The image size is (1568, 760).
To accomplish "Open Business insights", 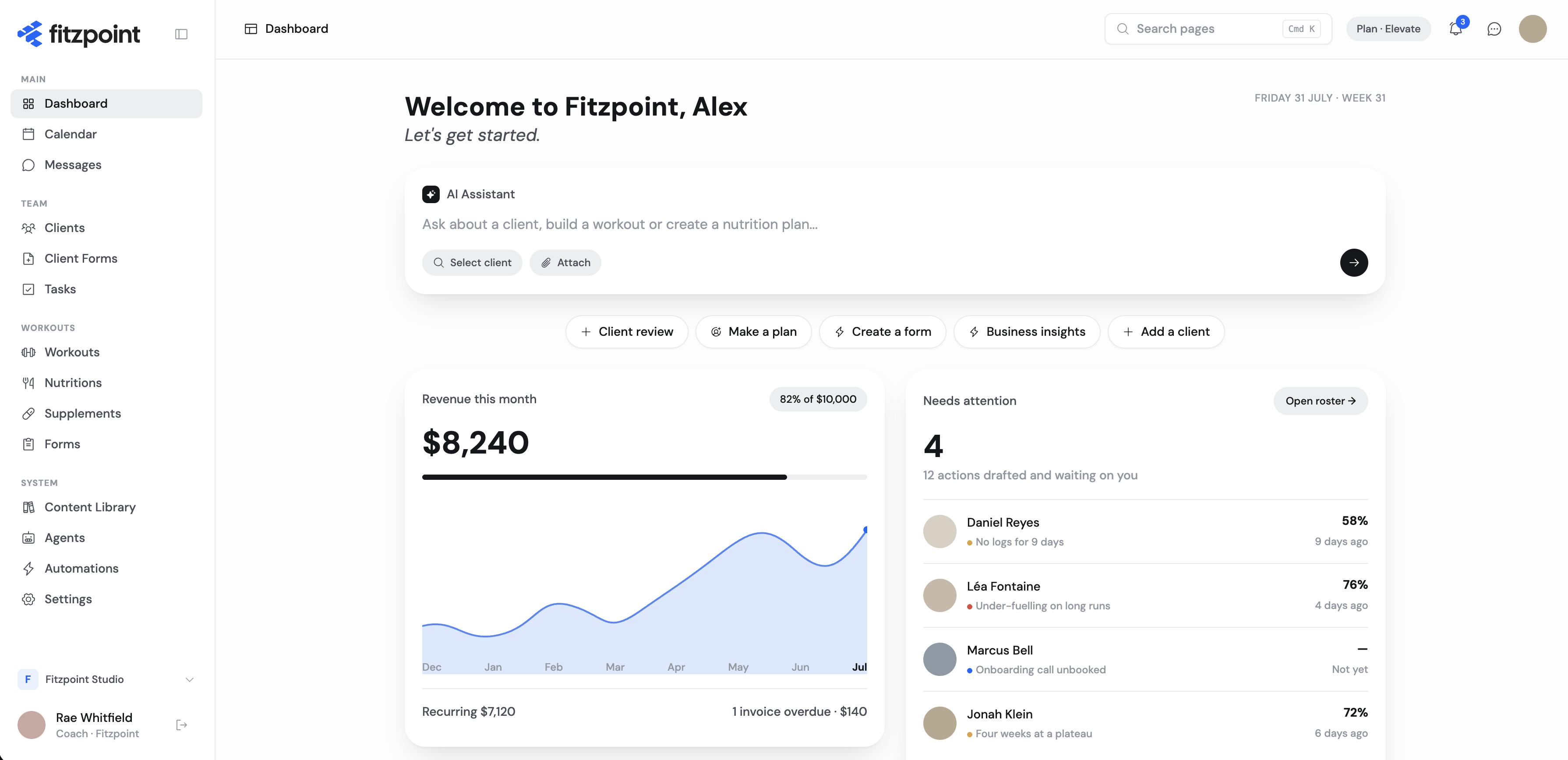I will 1026,332.
